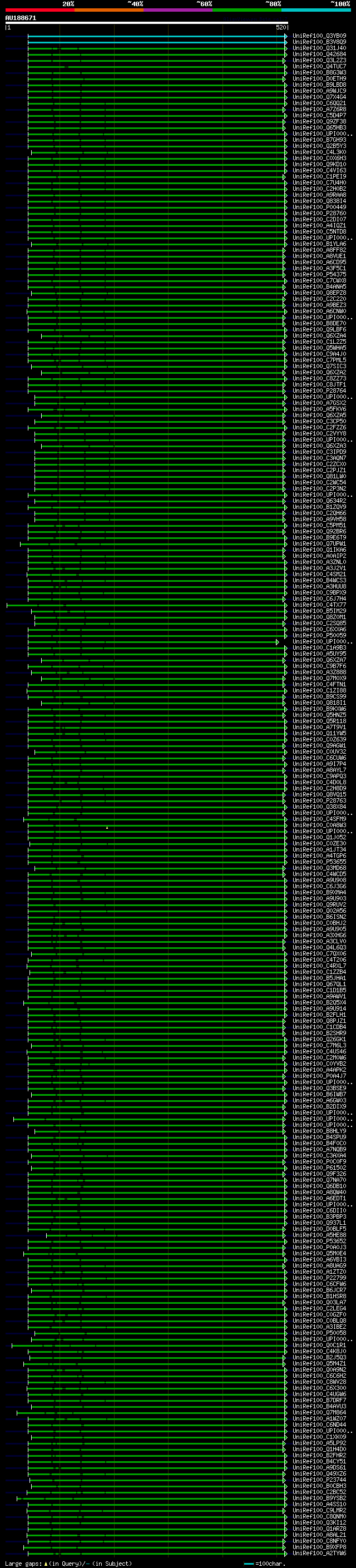Select hit label UniRef100_A0AIP2
Image resolution: width=356 pixels, height=1568 pixels.
pyautogui.click(x=319, y=556)
